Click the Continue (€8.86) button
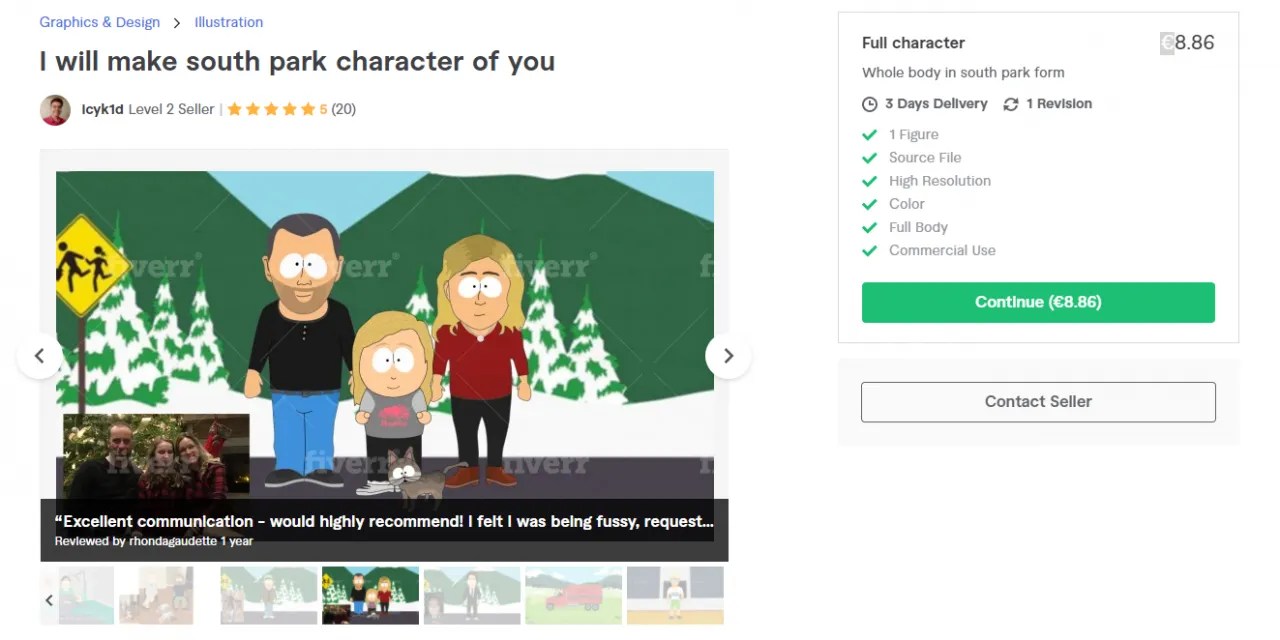Viewport: 1280px width, 640px height. click(1038, 302)
